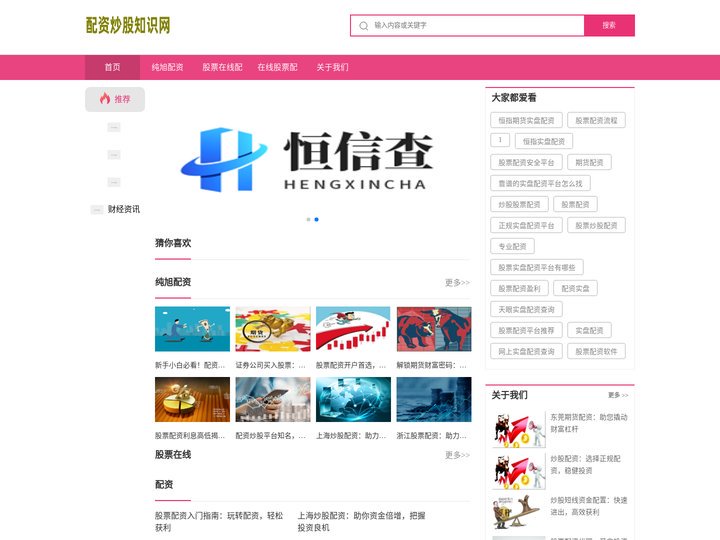Click the 恒指实盘配资 tag
Screen dimensions: 720x540
(544, 141)
